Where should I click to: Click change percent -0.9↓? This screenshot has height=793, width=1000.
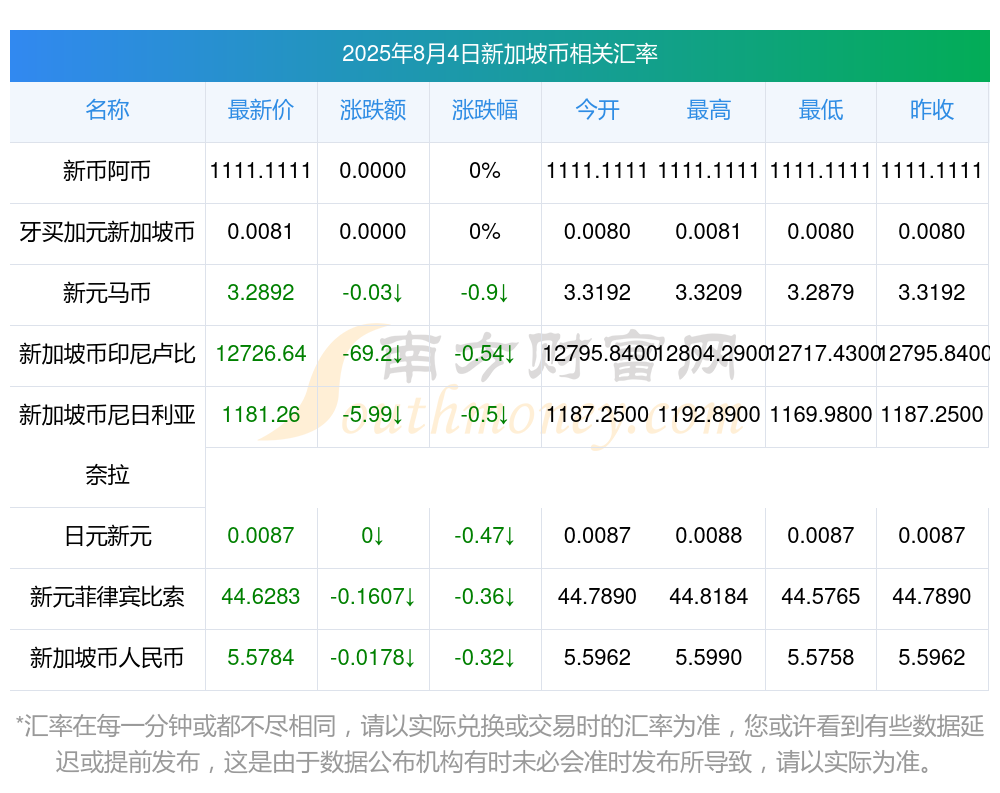pyautogui.click(x=485, y=293)
